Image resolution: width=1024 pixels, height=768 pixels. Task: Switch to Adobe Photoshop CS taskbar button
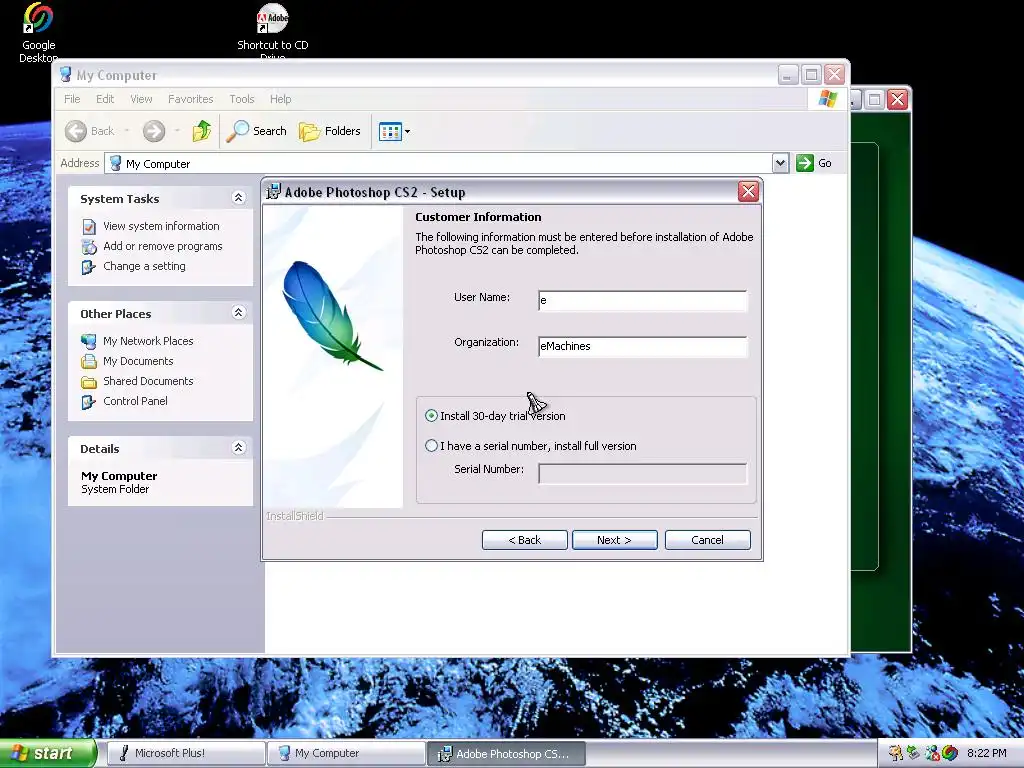tap(507, 753)
